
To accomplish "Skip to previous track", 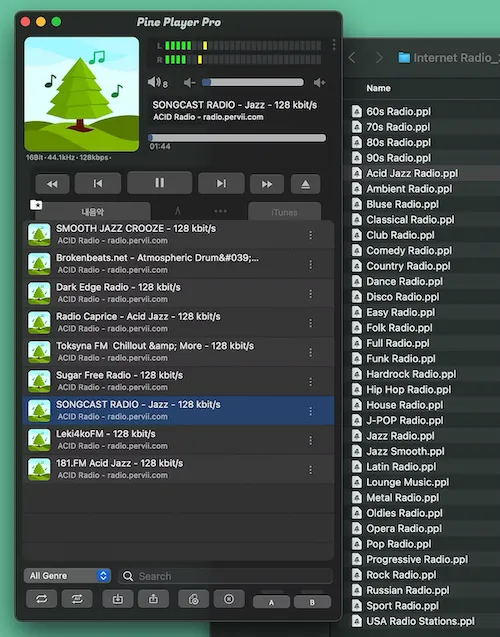I will click(98, 183).
